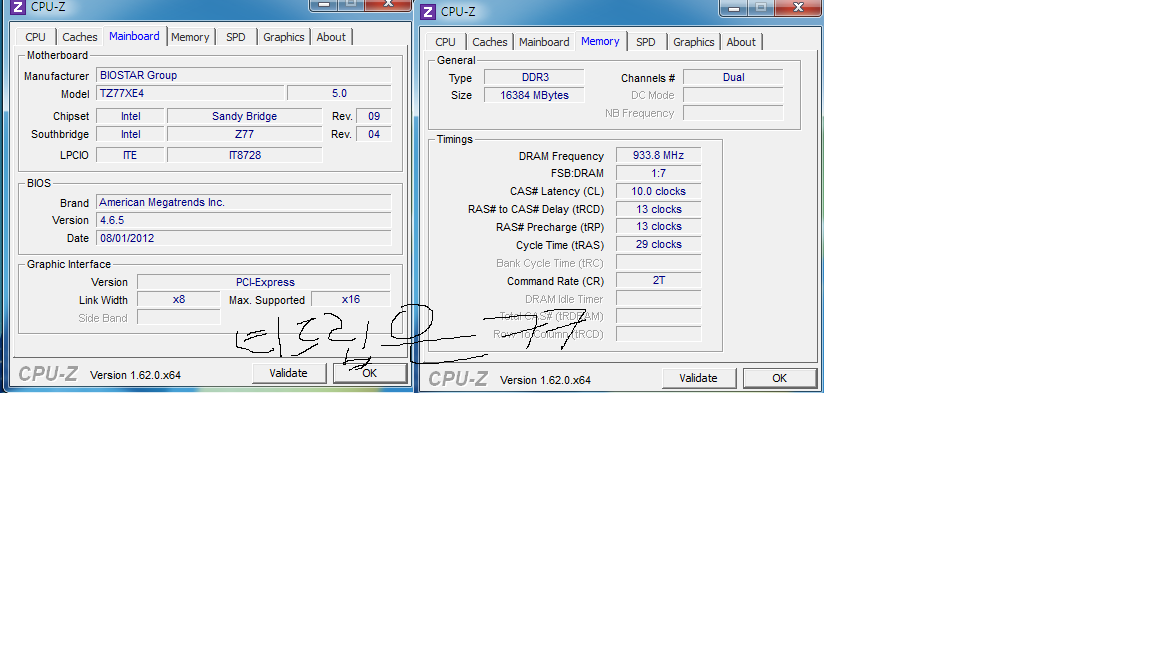Go to About tab in the Memory window
The width and height of the screenshot is (1152, 648).
click(741, 42)
